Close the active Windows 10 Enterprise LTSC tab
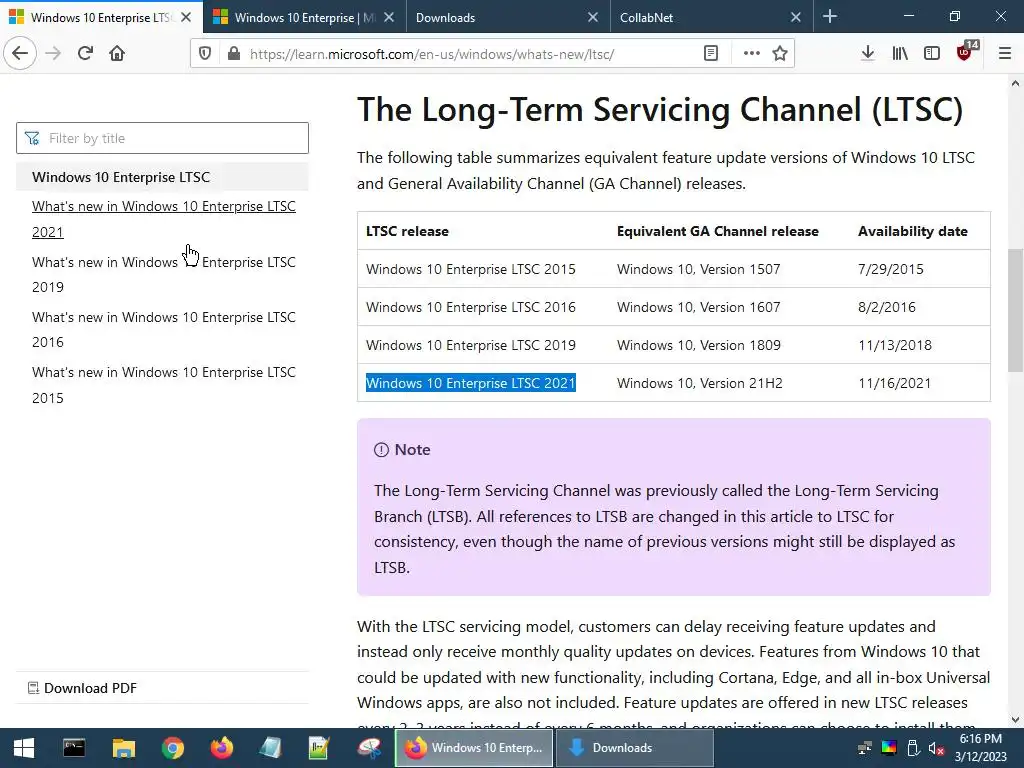 pyautogui.click(x=186, y=17)
